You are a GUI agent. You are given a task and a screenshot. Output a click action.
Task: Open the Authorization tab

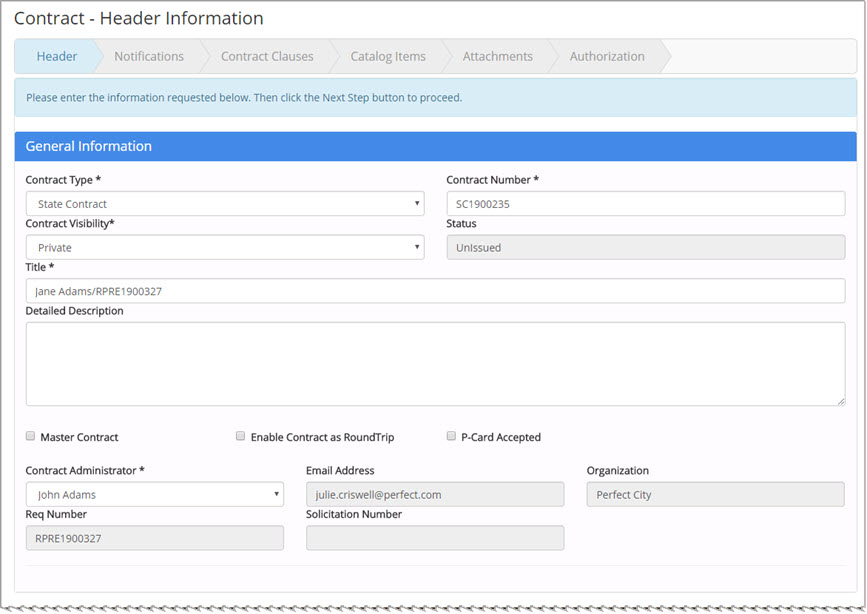(605, 57)
